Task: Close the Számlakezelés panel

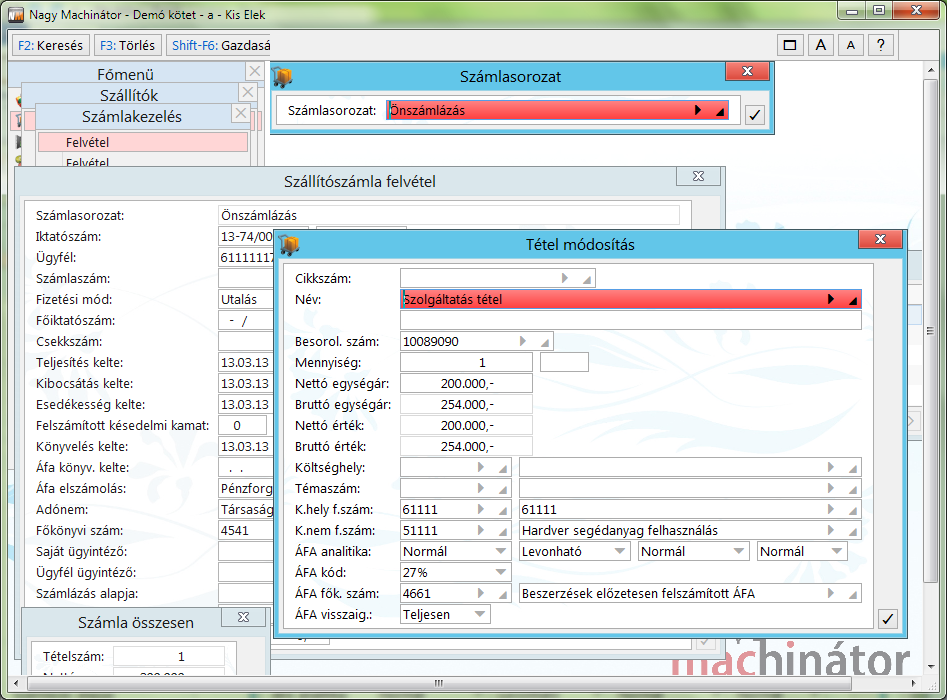Action: click(x=240, y=113)
